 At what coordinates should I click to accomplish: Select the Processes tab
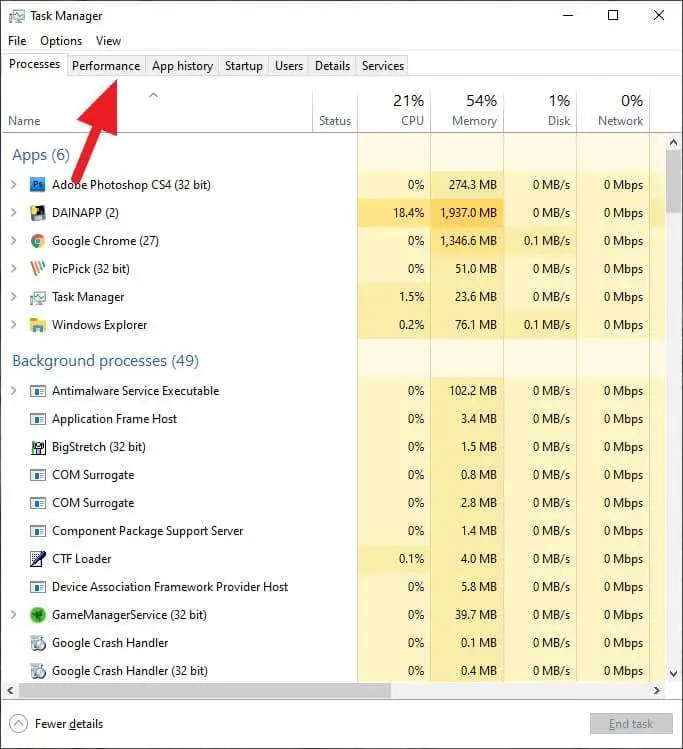[x=34, y=64]
